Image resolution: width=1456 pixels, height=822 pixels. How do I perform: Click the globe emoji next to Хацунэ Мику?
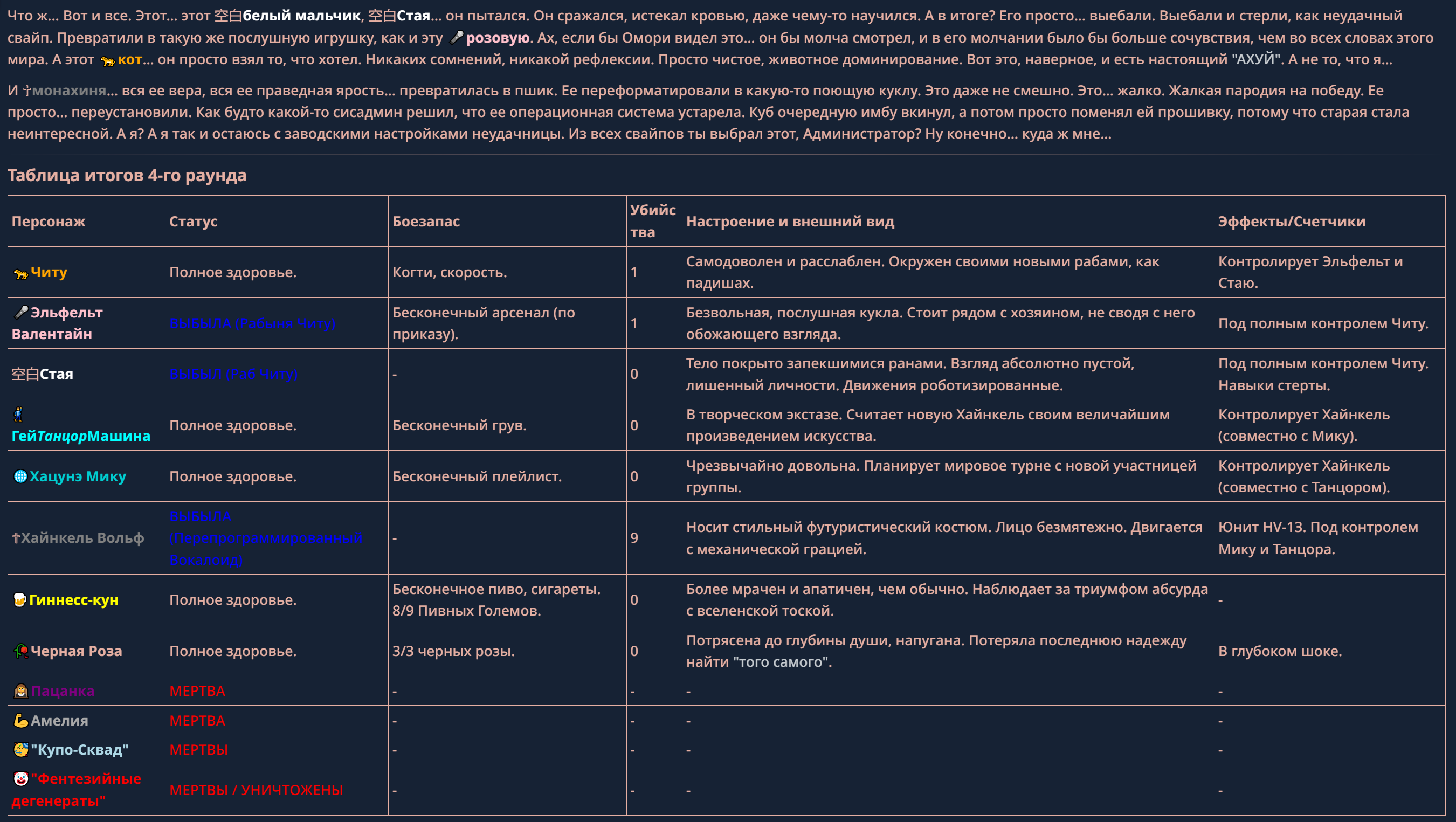click(20, 476)
